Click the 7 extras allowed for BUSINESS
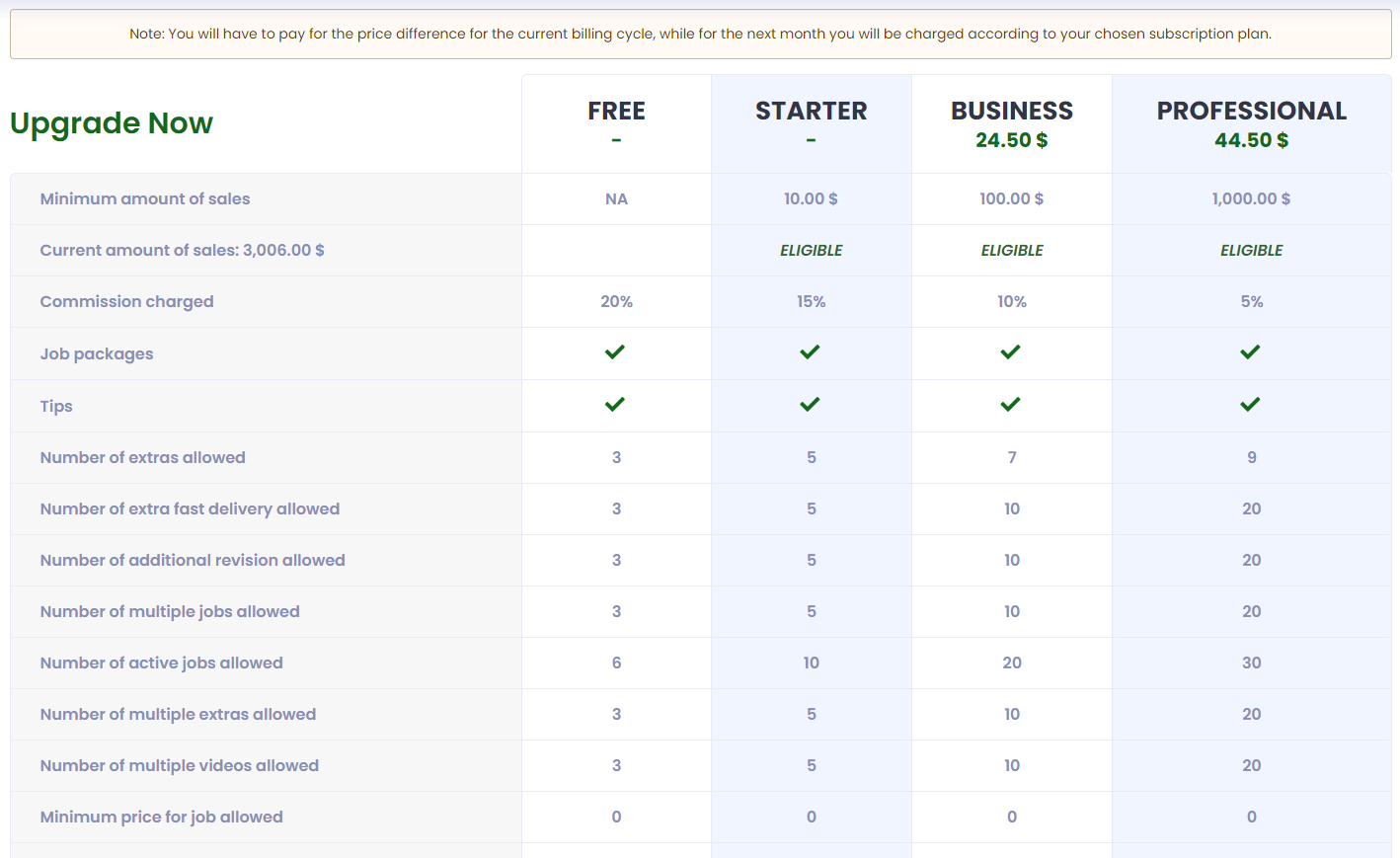Screen dimensions: 1400x858 point(1012,458)
